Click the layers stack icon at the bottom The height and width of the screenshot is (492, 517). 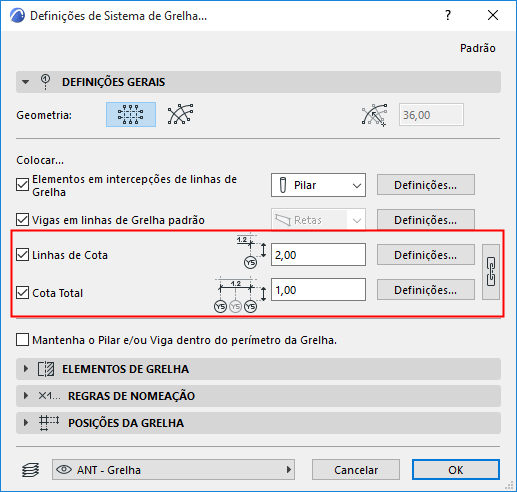tap(30, 470)
